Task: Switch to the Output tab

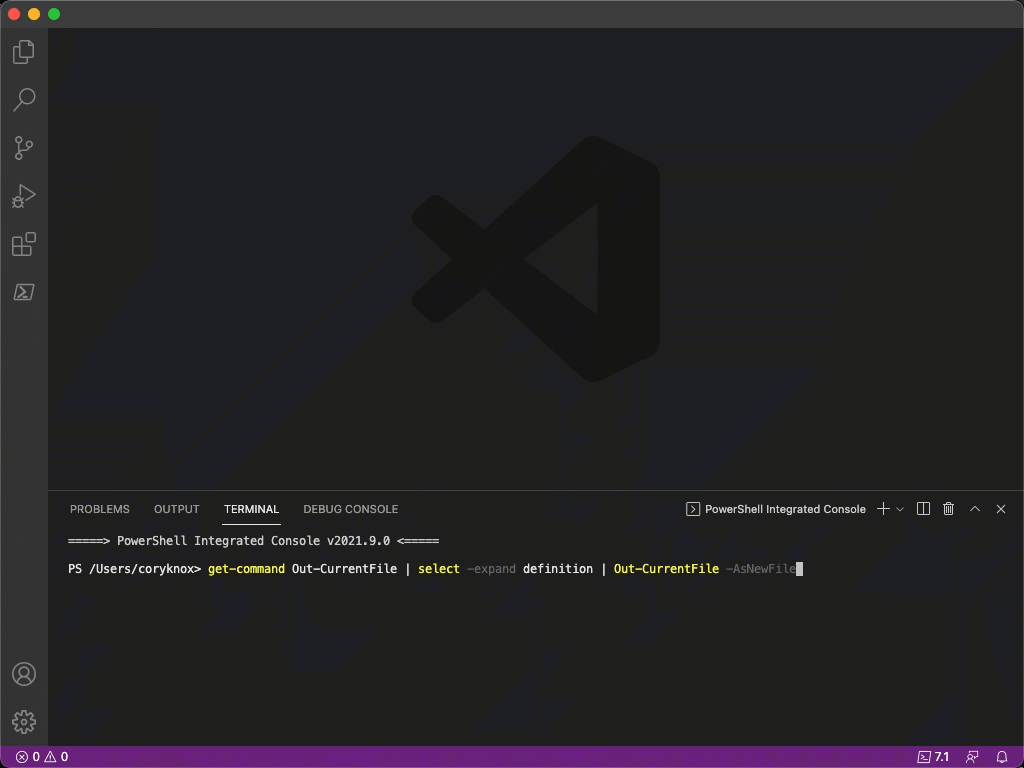Action: tap(176, 509)
